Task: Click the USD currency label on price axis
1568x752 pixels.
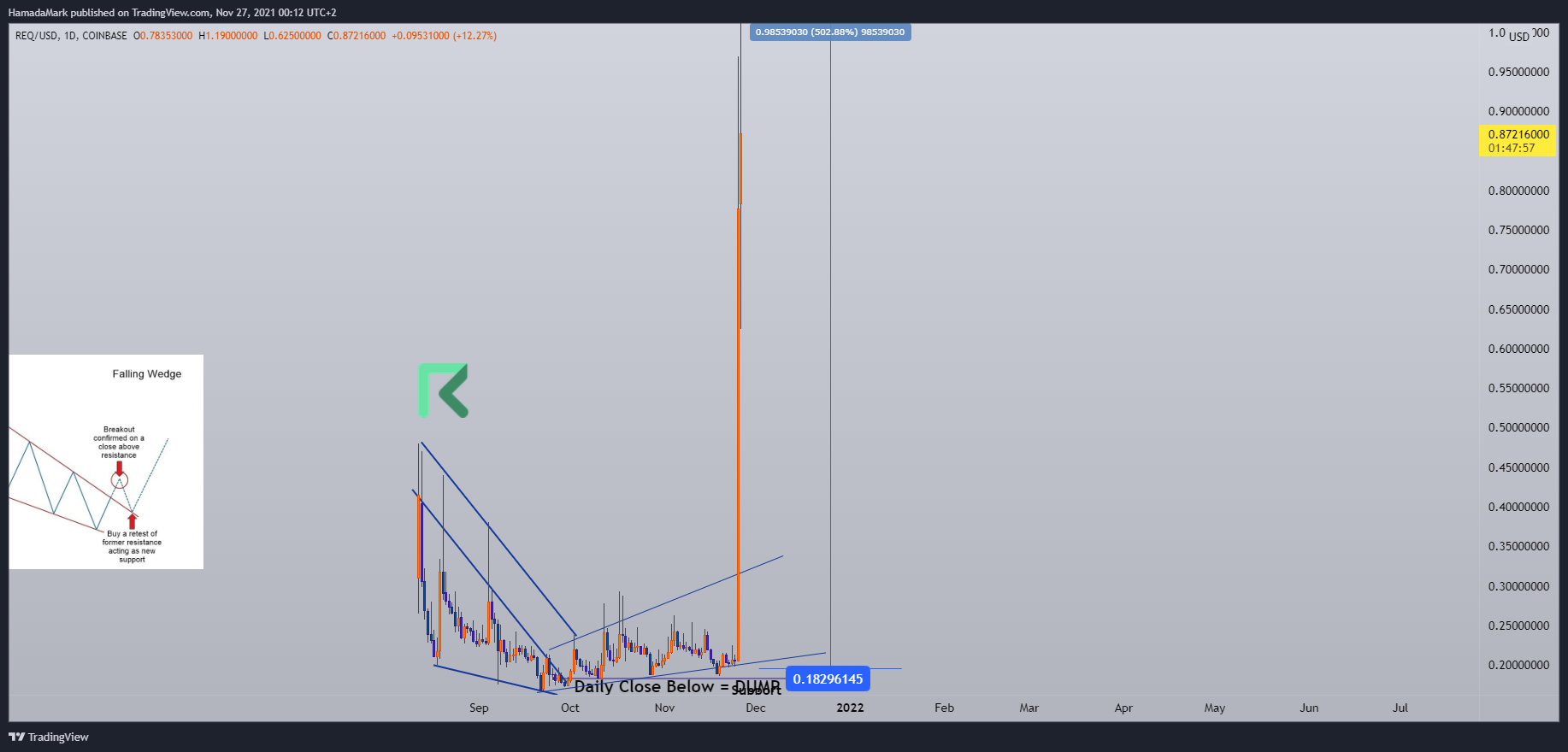Action: click(1519, 37)
